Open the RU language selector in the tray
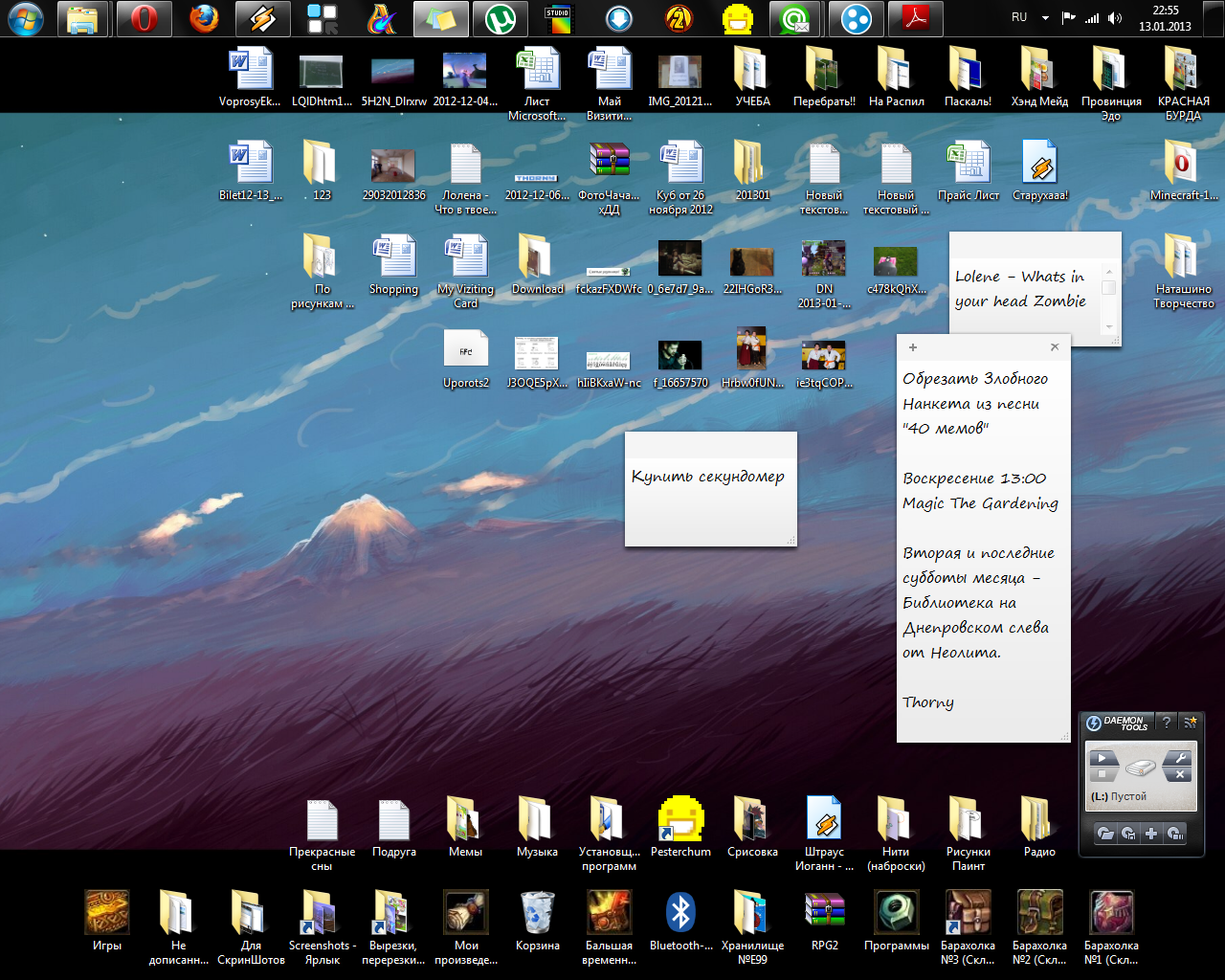The image size is (1225, 980). coord(1019,17)
